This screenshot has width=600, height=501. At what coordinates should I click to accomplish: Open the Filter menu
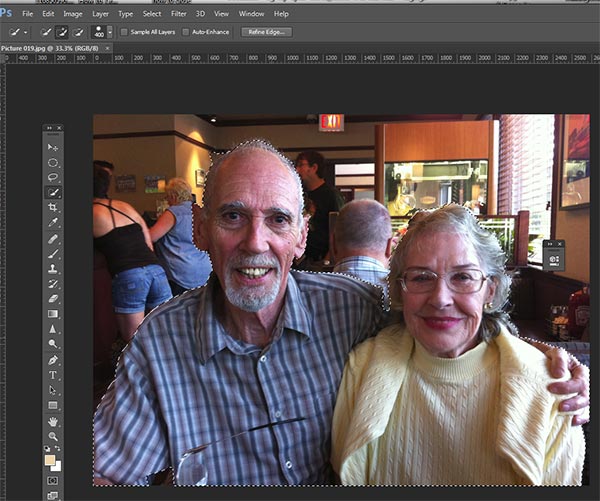(178, 14)
